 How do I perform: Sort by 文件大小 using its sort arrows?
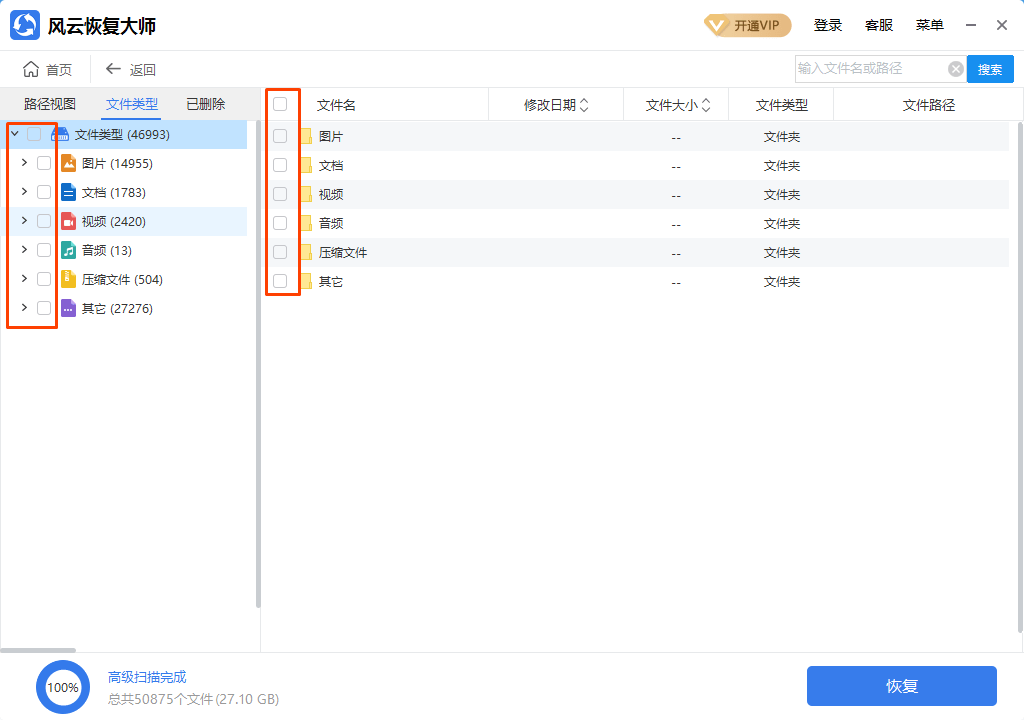point(706,105)
